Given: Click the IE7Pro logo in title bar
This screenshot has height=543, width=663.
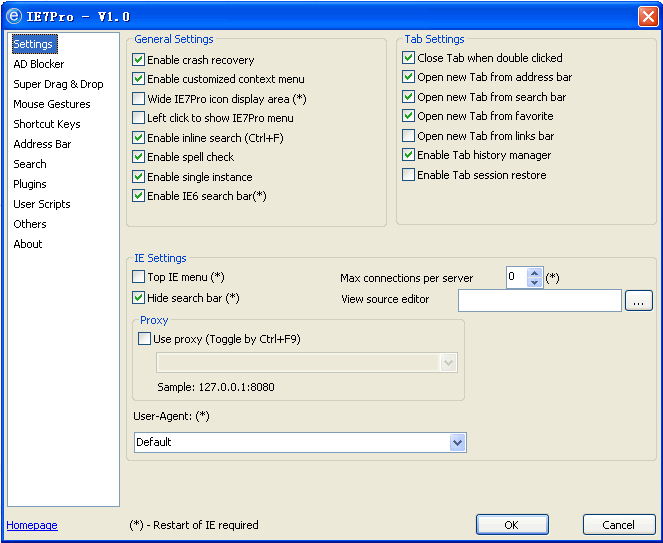Looking at the screenshot, I should pyautogui.click(x=14, y=16).
